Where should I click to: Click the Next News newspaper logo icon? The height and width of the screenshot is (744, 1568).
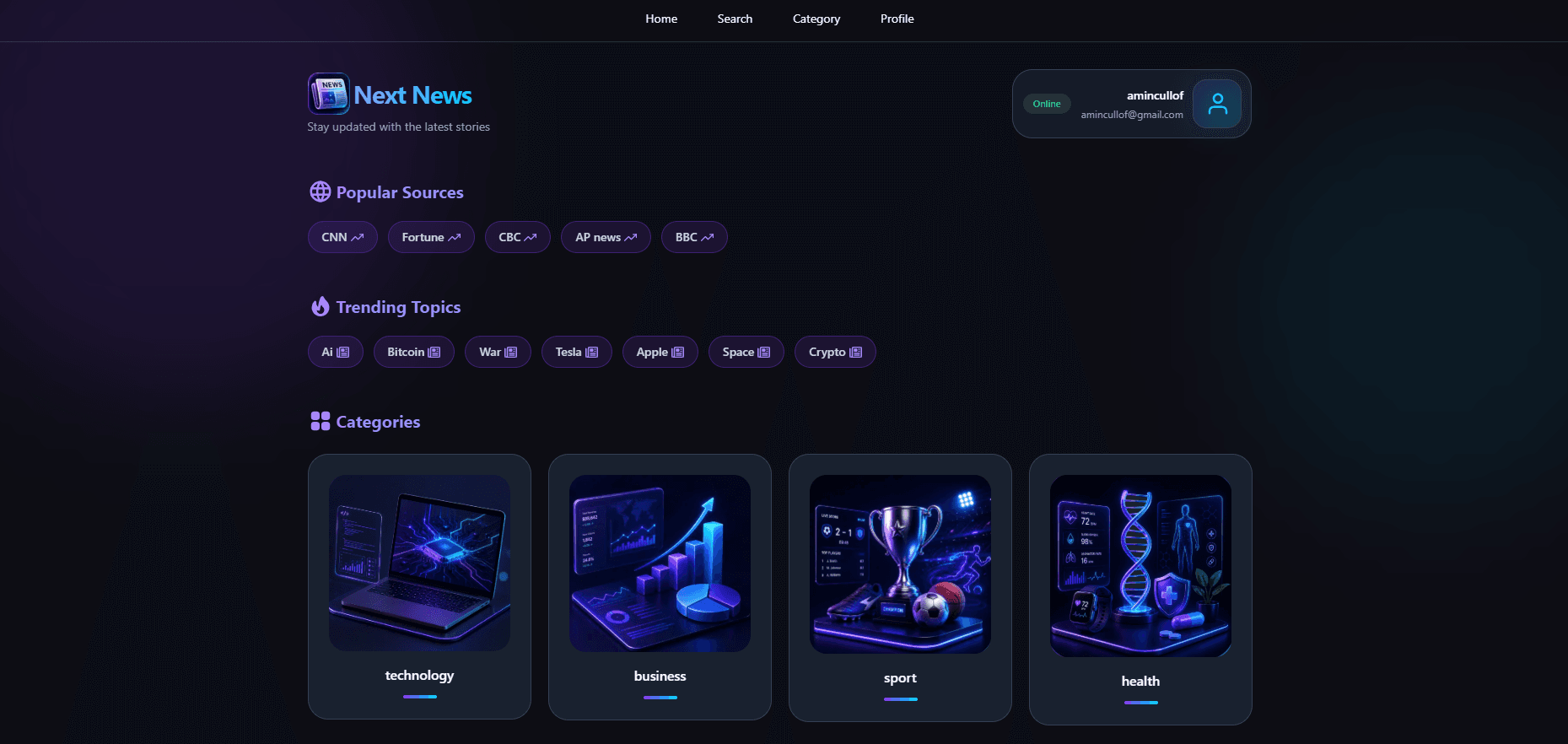(329, 94)
